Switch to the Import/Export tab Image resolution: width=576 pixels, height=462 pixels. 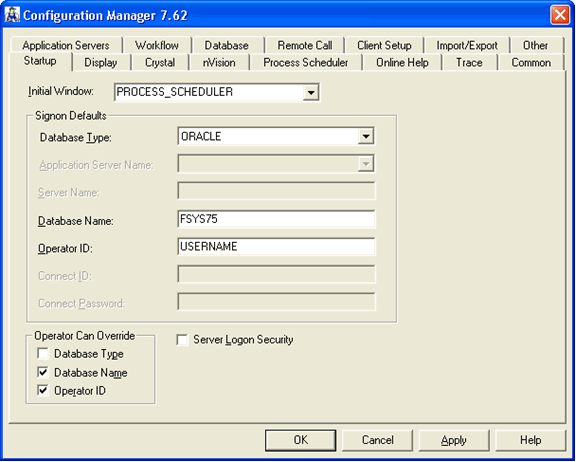467,45
